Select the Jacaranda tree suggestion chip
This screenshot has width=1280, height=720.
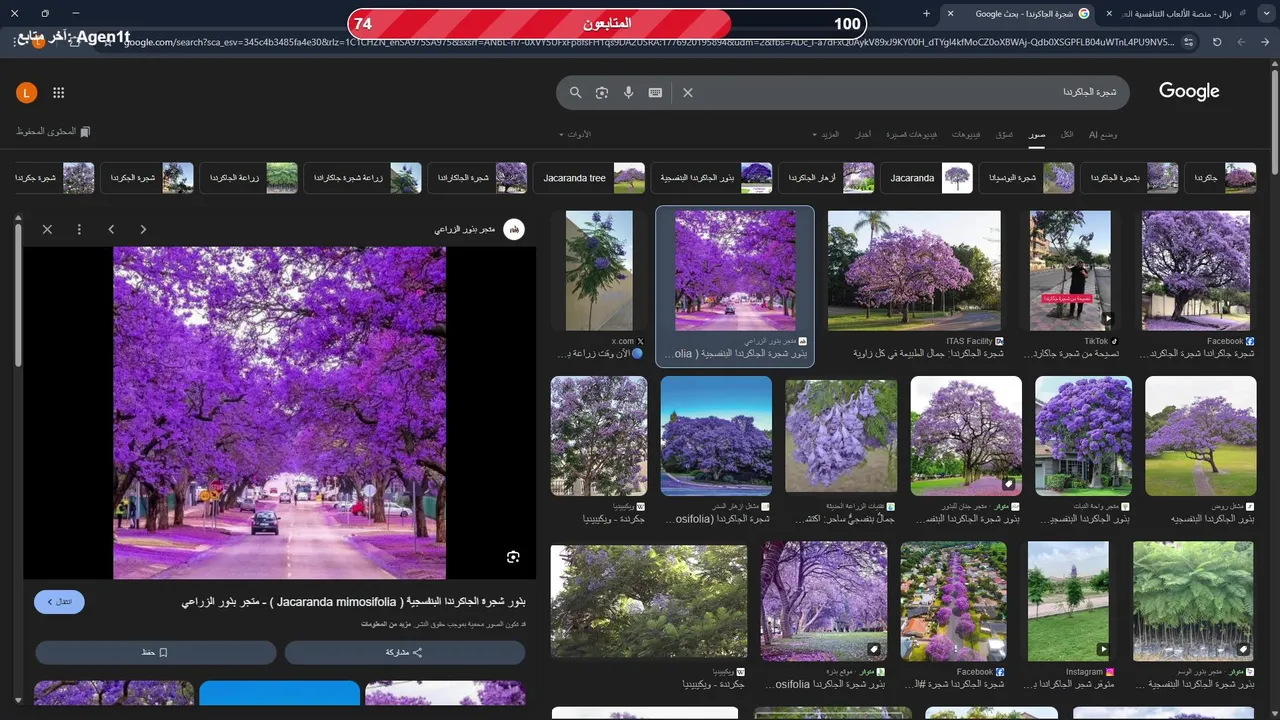click(x=591, y=178)
